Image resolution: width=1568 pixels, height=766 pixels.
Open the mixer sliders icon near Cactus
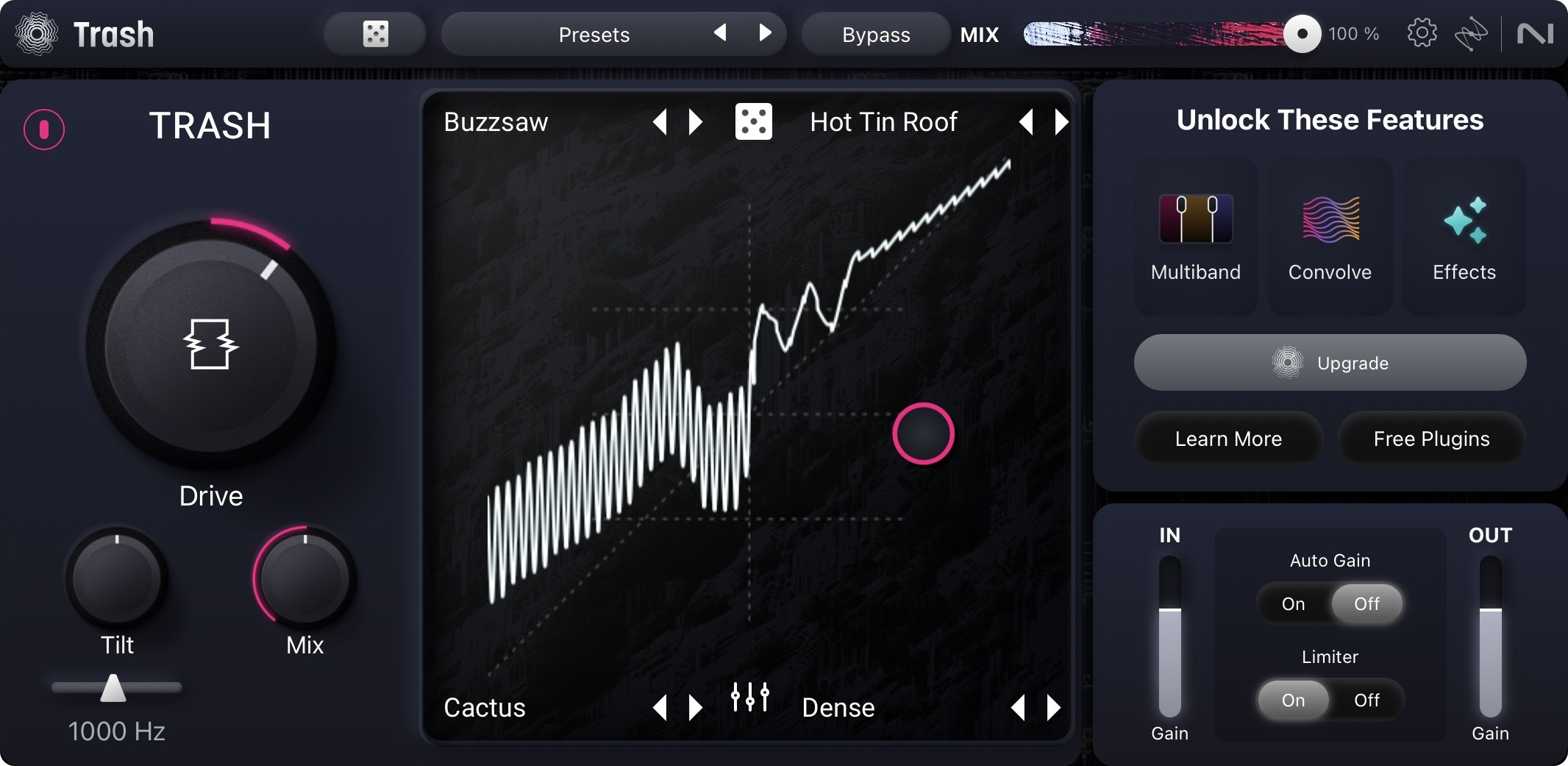750,696
